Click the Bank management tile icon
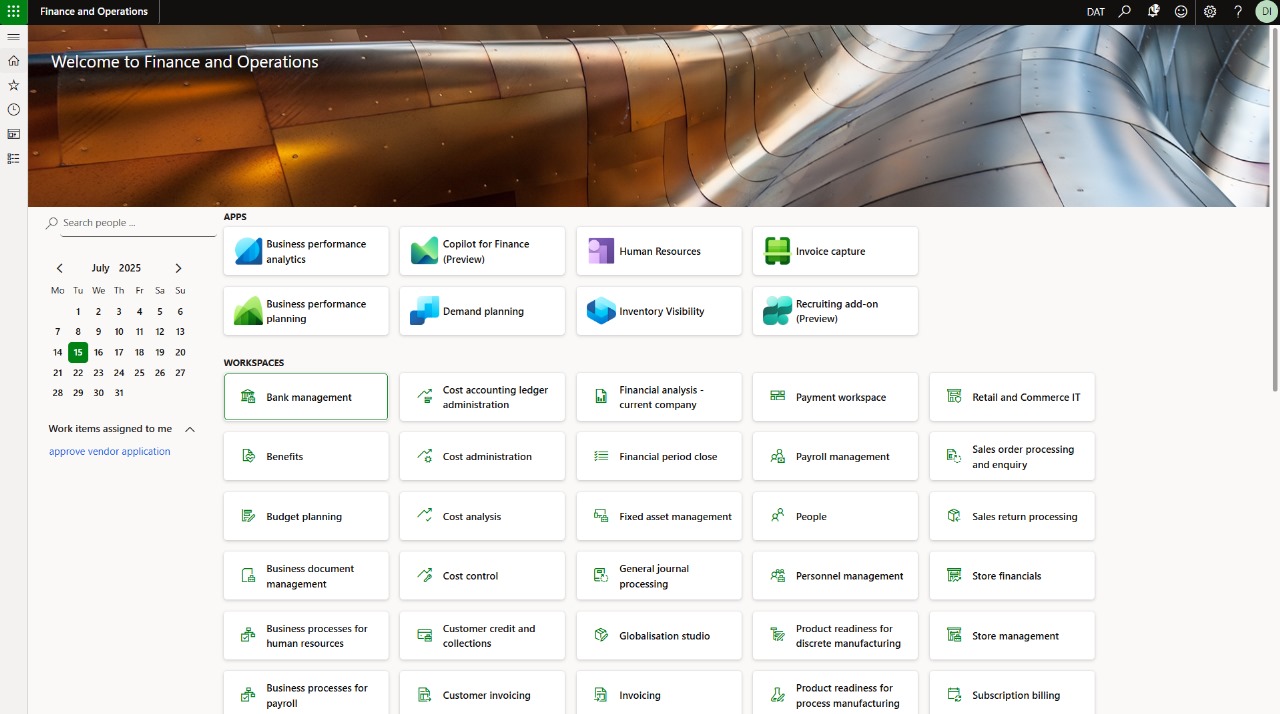The image size is (1280, 714). [249, 397]
